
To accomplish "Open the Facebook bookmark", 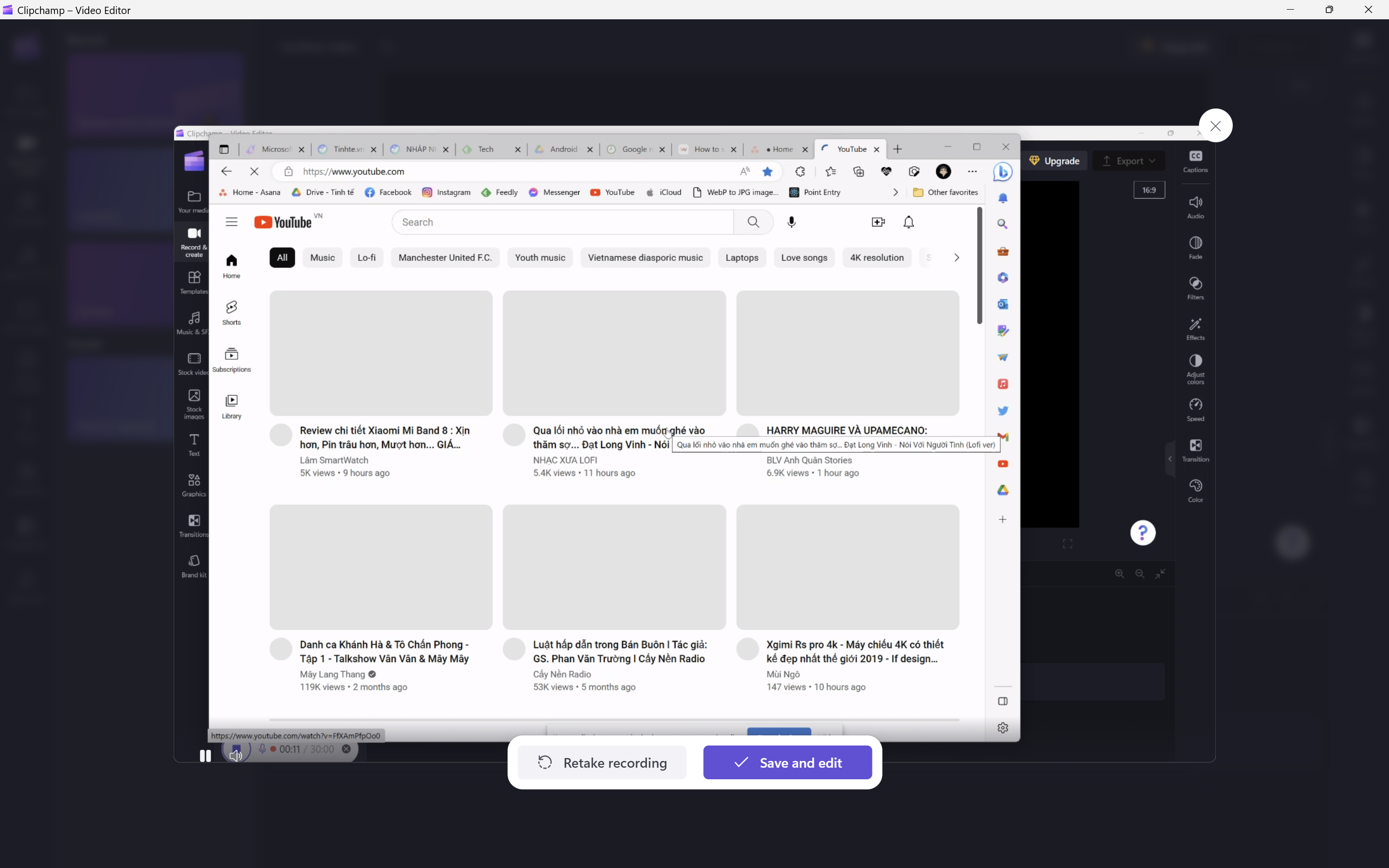I will pos(388,192).
